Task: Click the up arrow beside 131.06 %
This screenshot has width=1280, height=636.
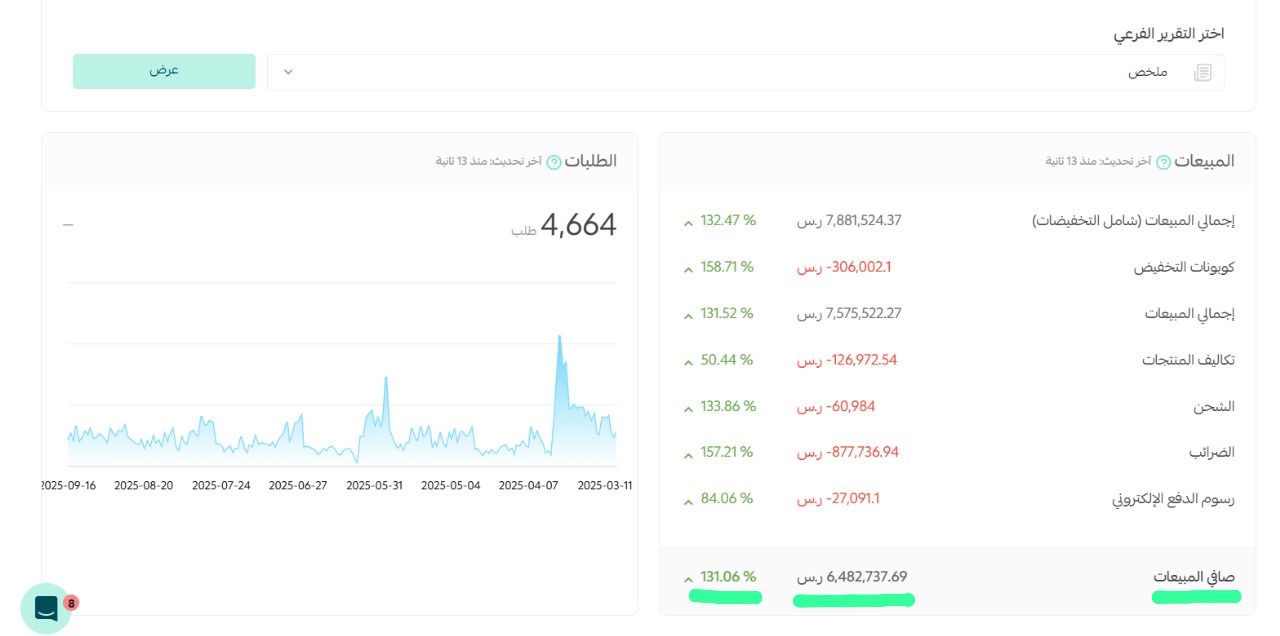Action: point(688,578)
